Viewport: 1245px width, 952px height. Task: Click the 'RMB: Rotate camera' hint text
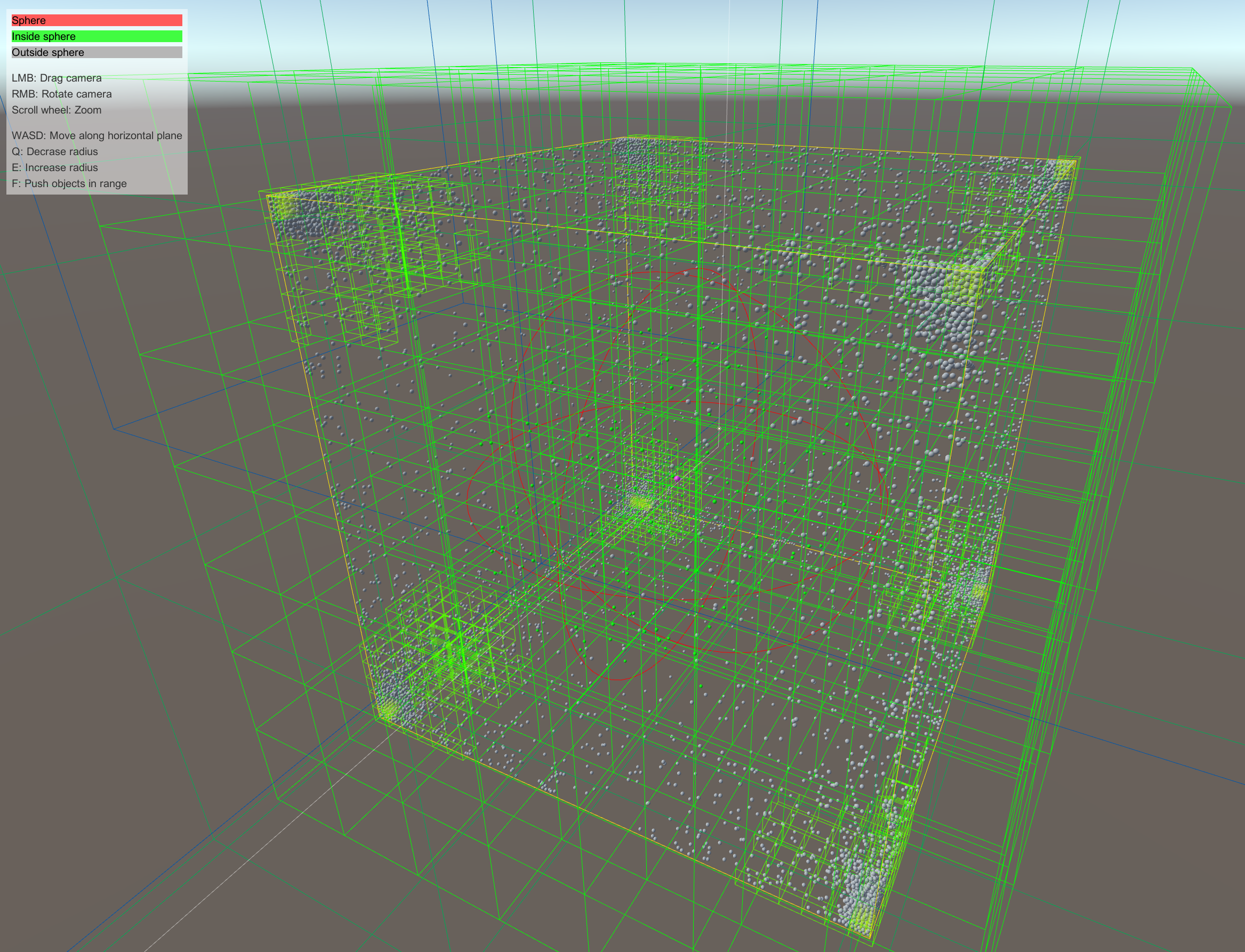62,94
